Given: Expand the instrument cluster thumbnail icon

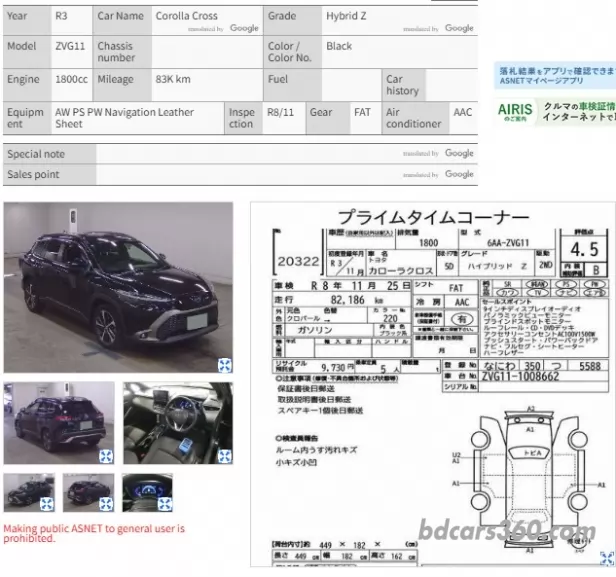Looking at the screenshot, I should pyautogui.click(x=165, y=504).
